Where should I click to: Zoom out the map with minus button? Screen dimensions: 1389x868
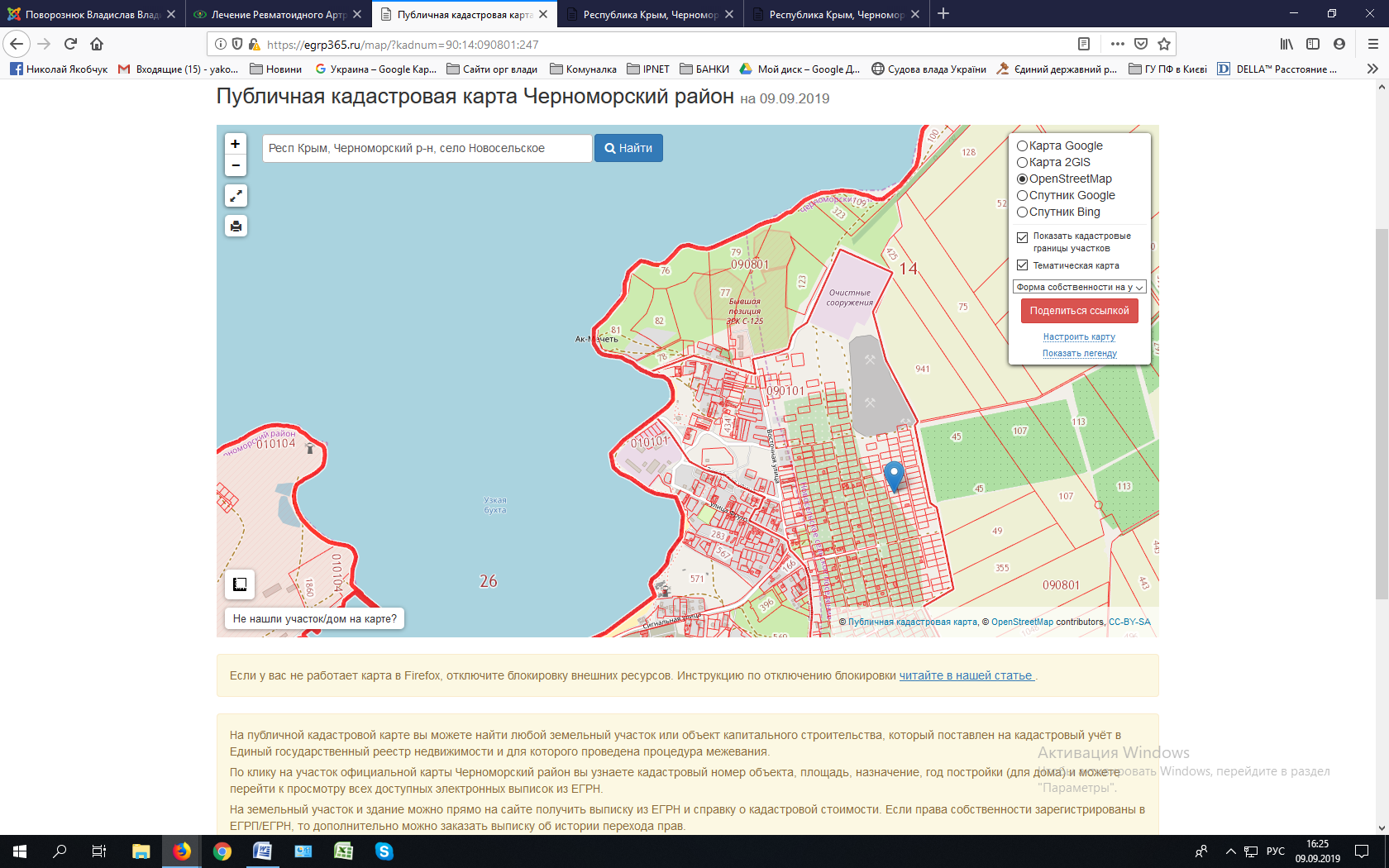click(236, 165)
